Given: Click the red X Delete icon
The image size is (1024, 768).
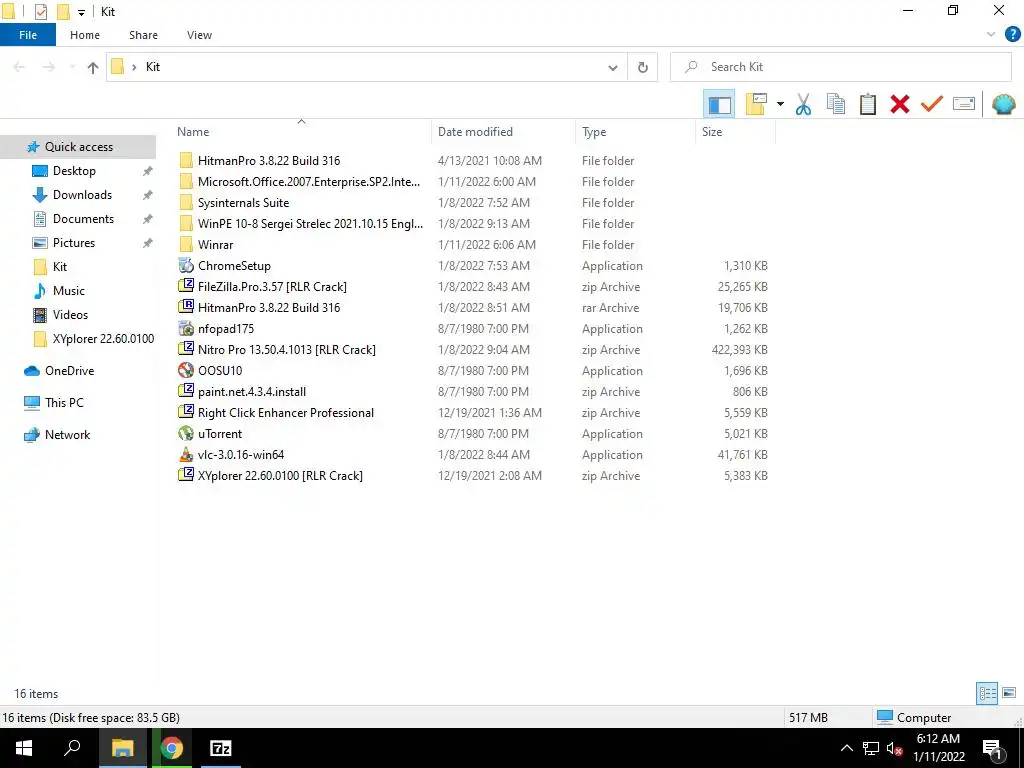Looking at the screenshot, I should 899,104.
